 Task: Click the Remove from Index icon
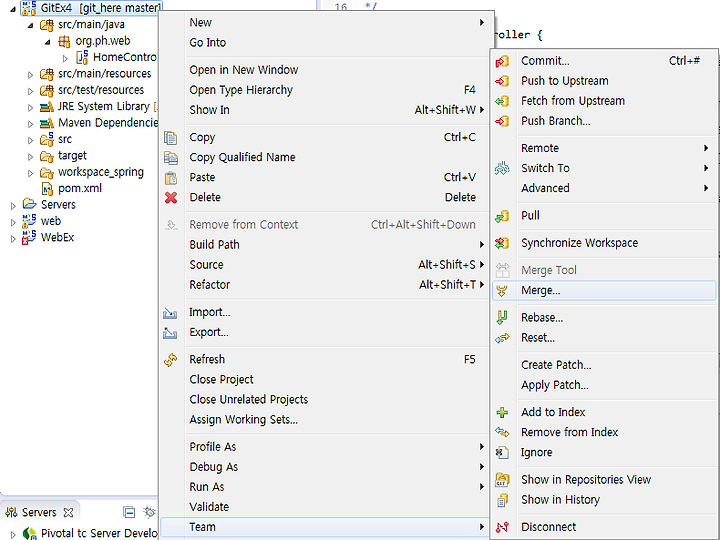pos(502,432)
